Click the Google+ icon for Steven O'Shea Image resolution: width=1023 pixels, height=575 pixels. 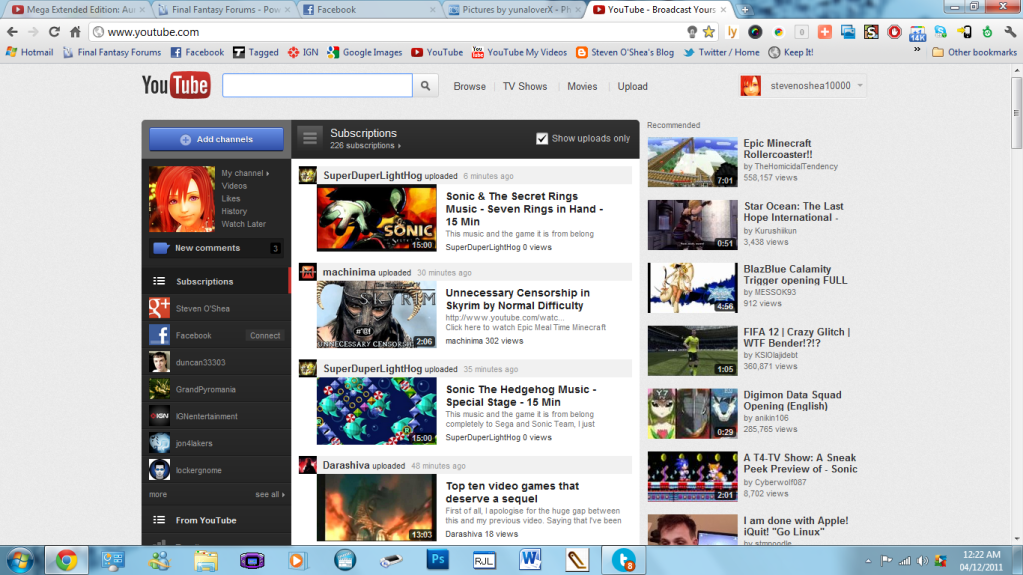159,308
